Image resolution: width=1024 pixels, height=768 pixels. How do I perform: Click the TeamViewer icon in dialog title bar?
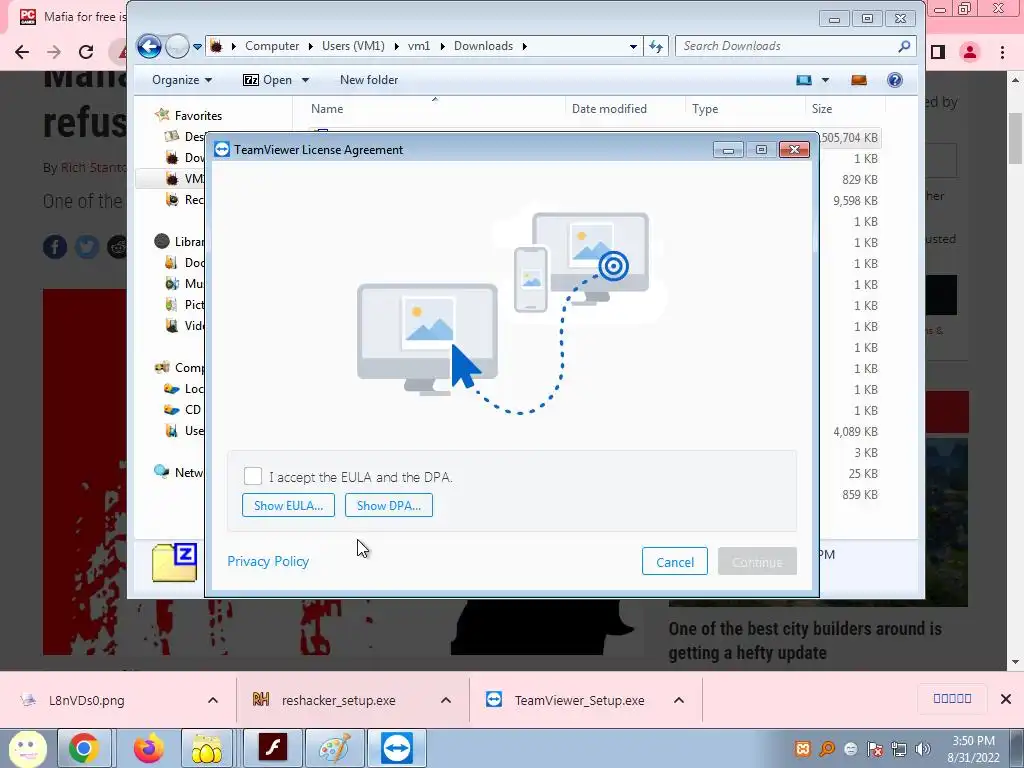[222, 150]
